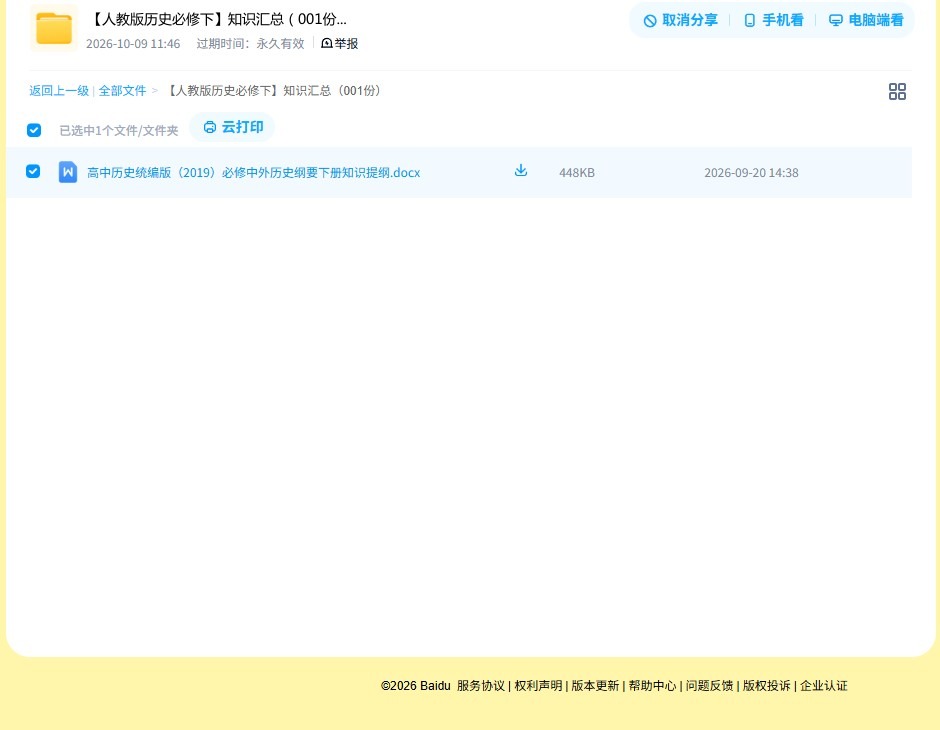The image size is (940, 730).
Task: Toggle the select-all files checkbox
Action: pyautogui.click(x=34, y=130)
